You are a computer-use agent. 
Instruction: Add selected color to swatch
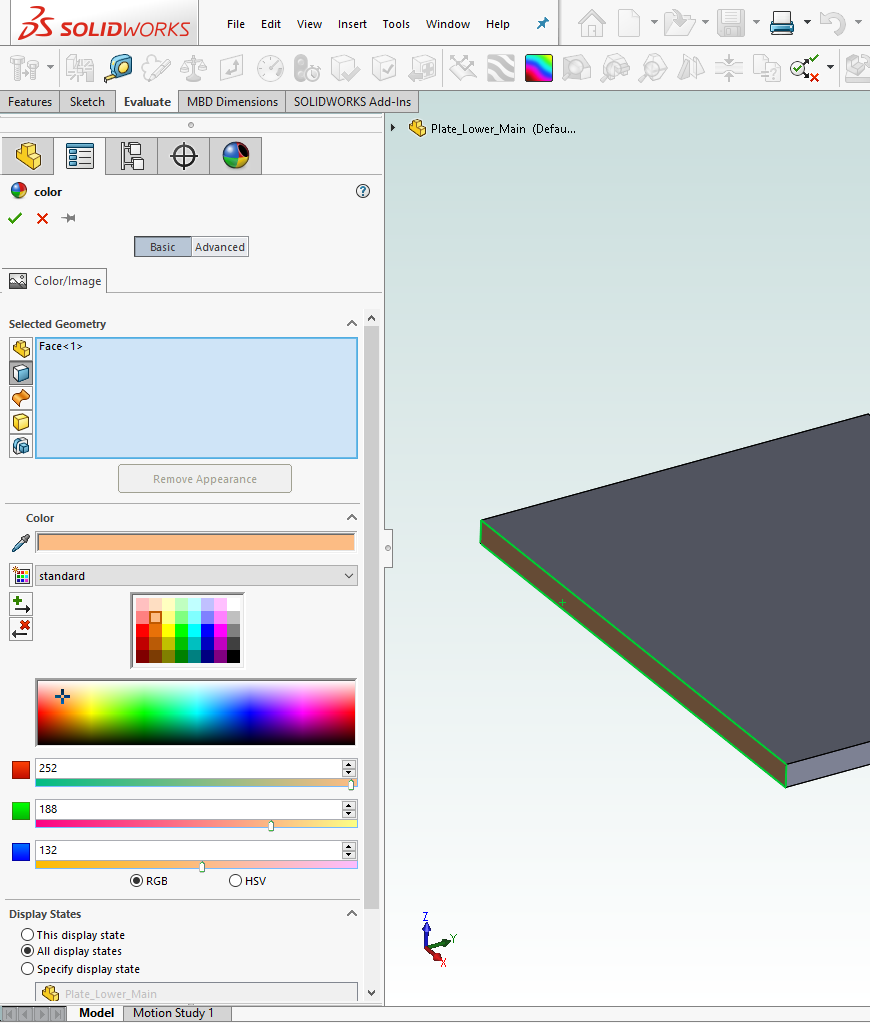(21, 604)
